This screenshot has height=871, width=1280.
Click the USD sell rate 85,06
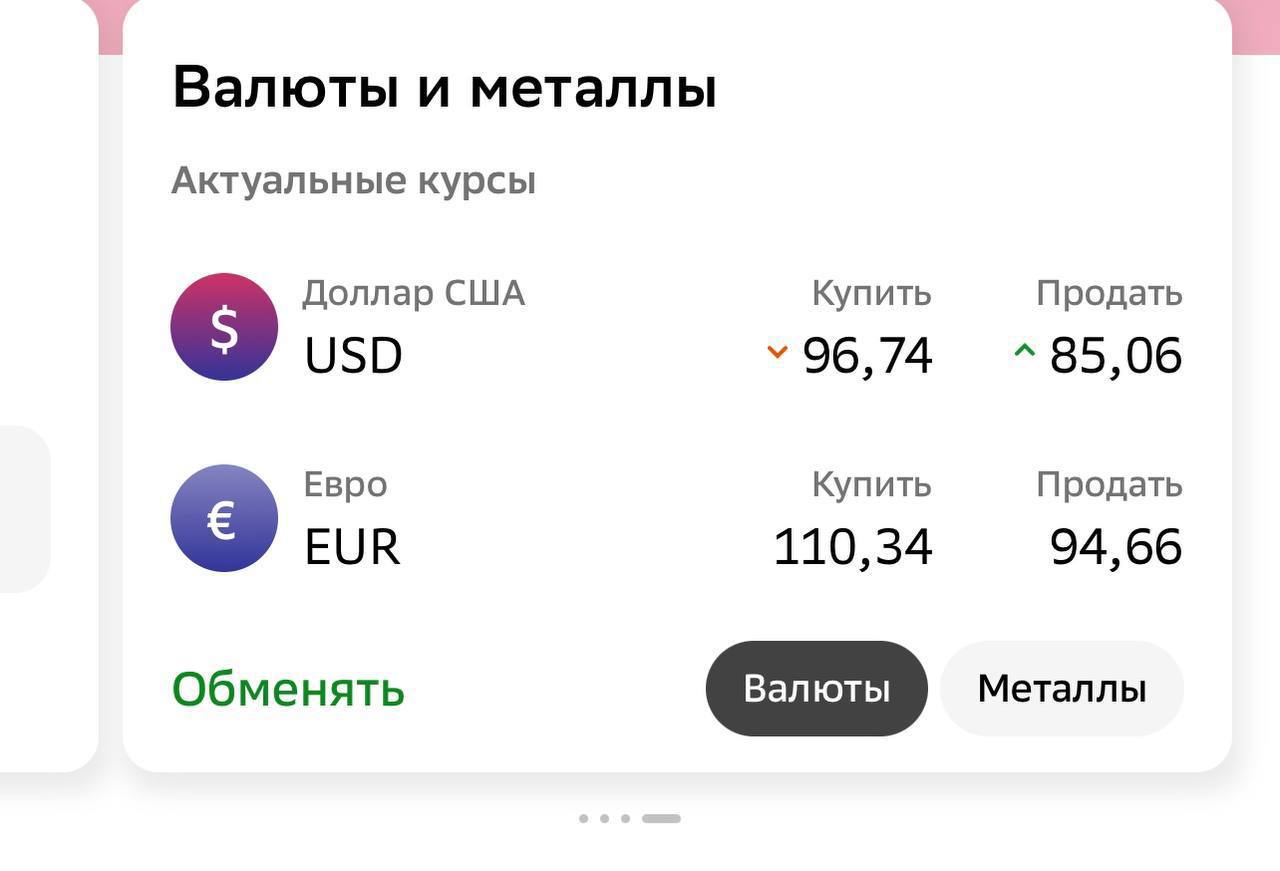[1115, 356]
